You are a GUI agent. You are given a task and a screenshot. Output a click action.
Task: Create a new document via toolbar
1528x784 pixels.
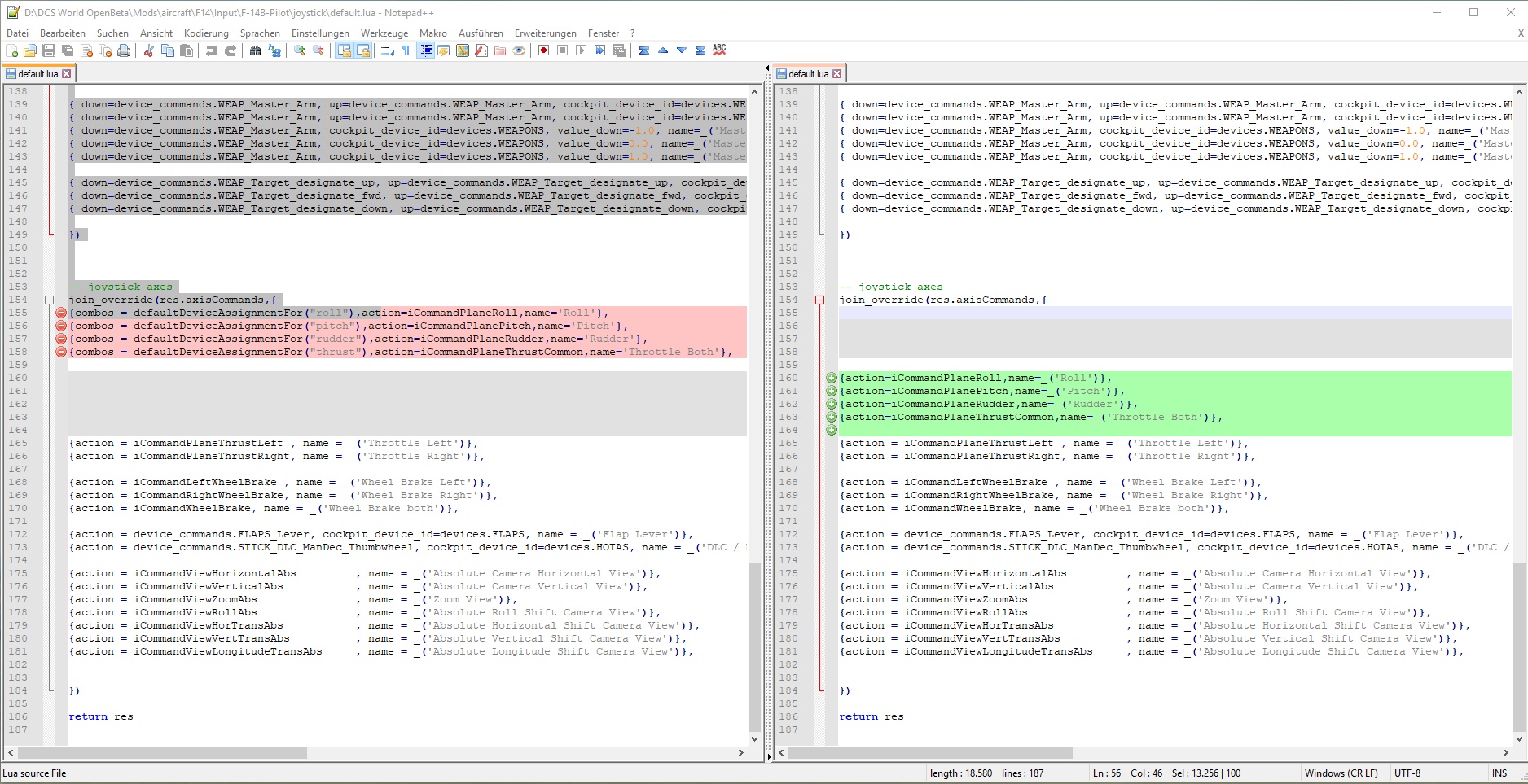pos(11,50)
